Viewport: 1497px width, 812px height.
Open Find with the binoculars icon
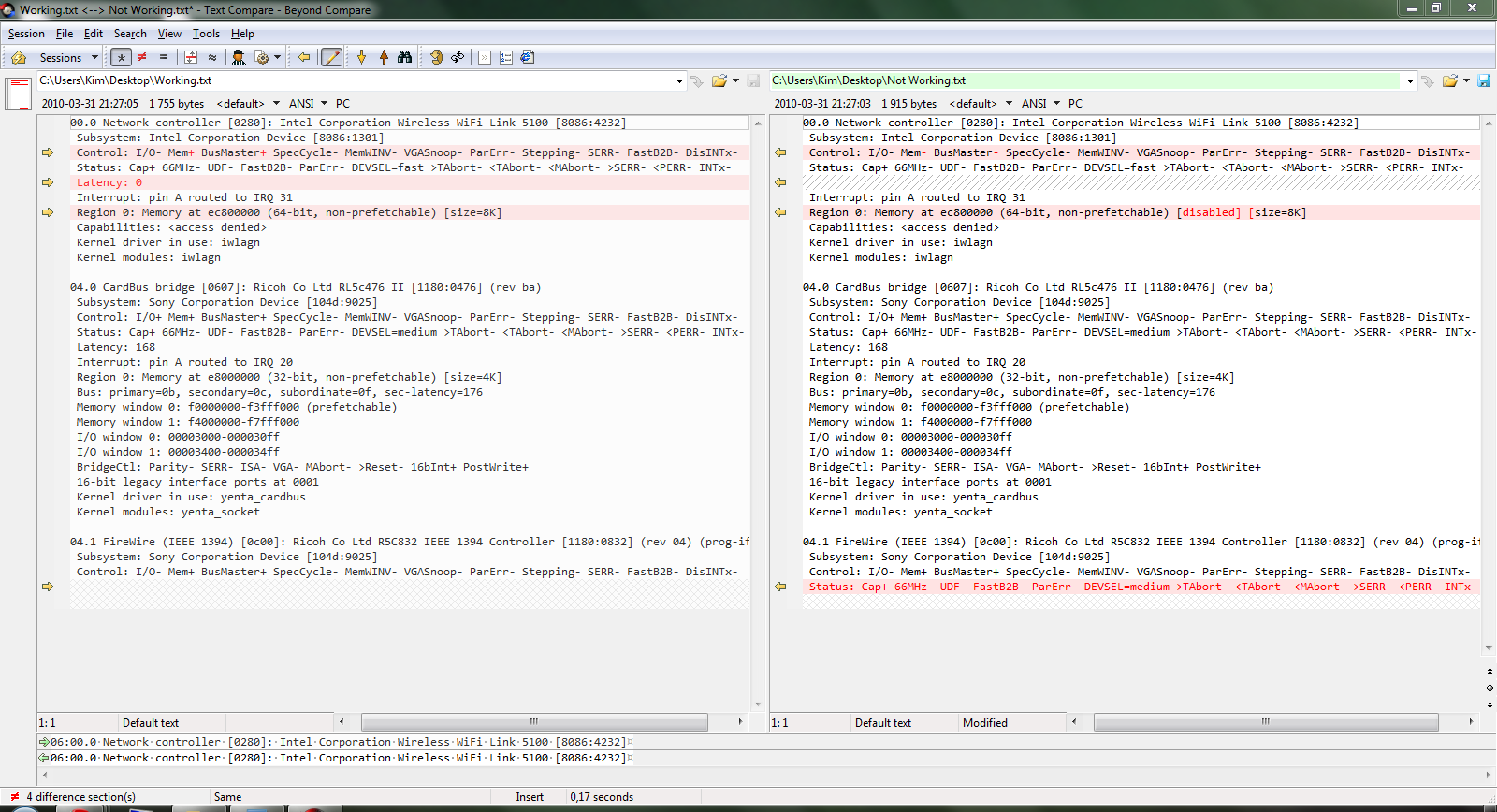pos(404,57)
